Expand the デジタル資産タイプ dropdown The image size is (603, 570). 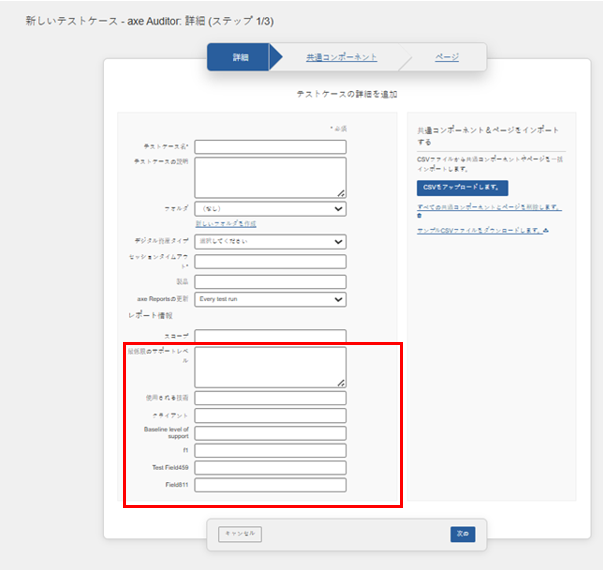[270, 241]
